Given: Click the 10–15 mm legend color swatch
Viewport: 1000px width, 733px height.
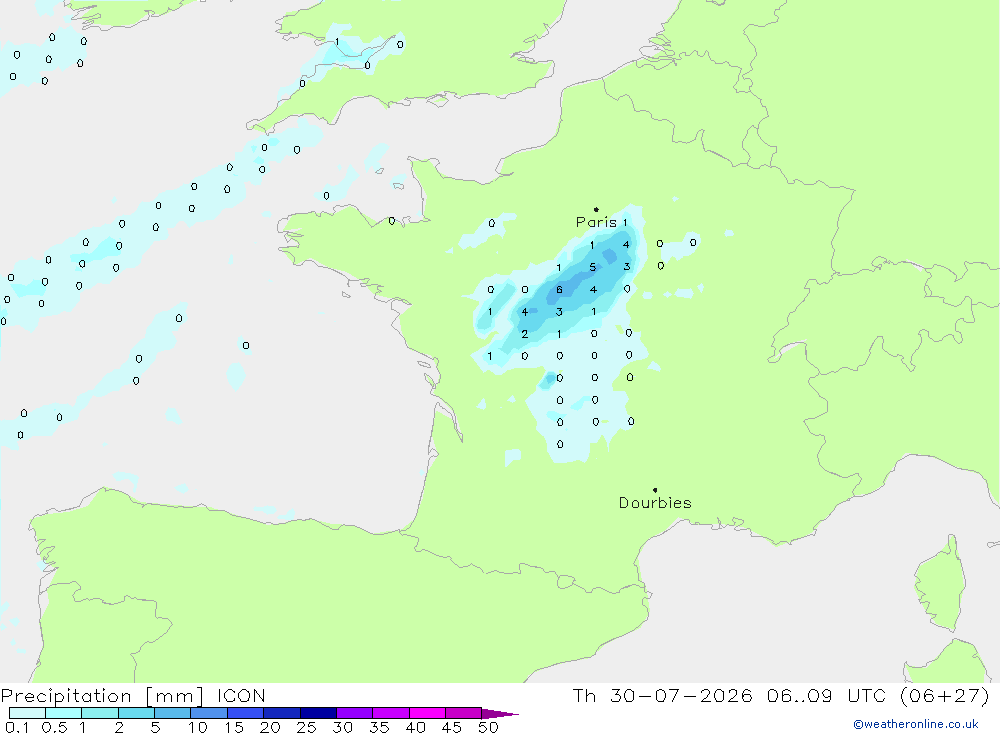Looking at the screenshot, I should point(209,713).
